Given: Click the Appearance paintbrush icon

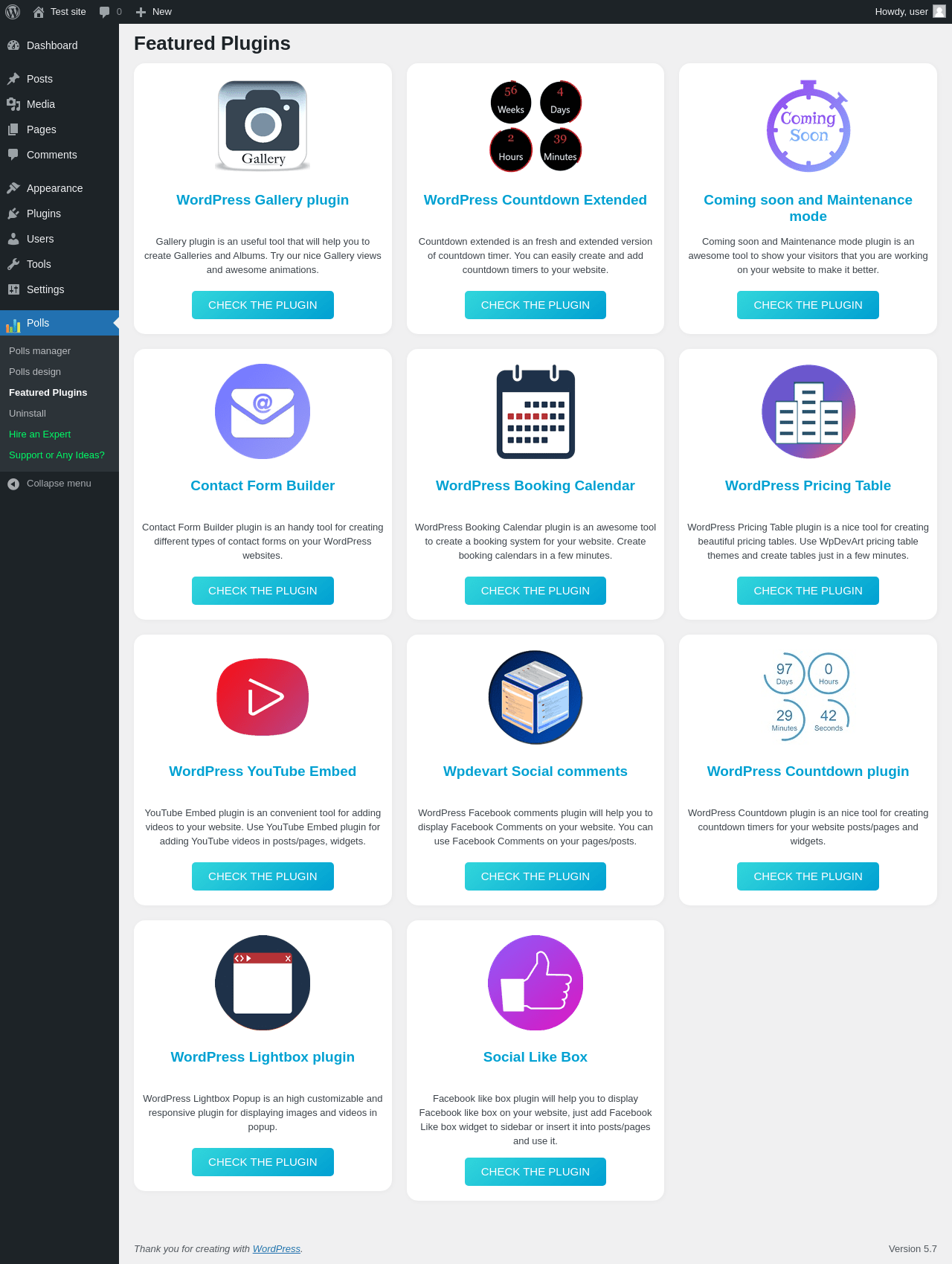Looking at the screenshot, I should 13,188.
